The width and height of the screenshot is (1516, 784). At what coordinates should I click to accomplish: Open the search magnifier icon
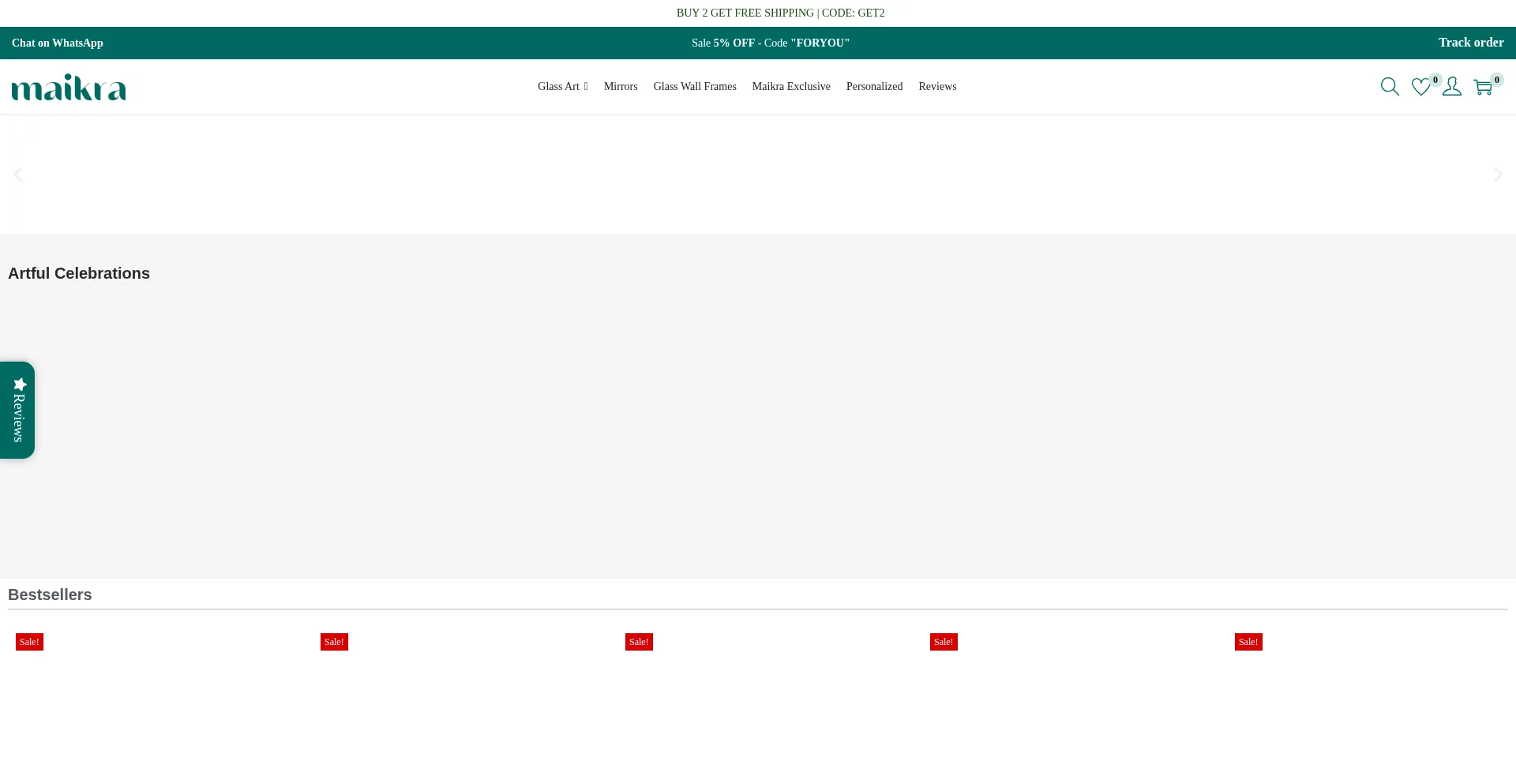(x=1390, y=87)
